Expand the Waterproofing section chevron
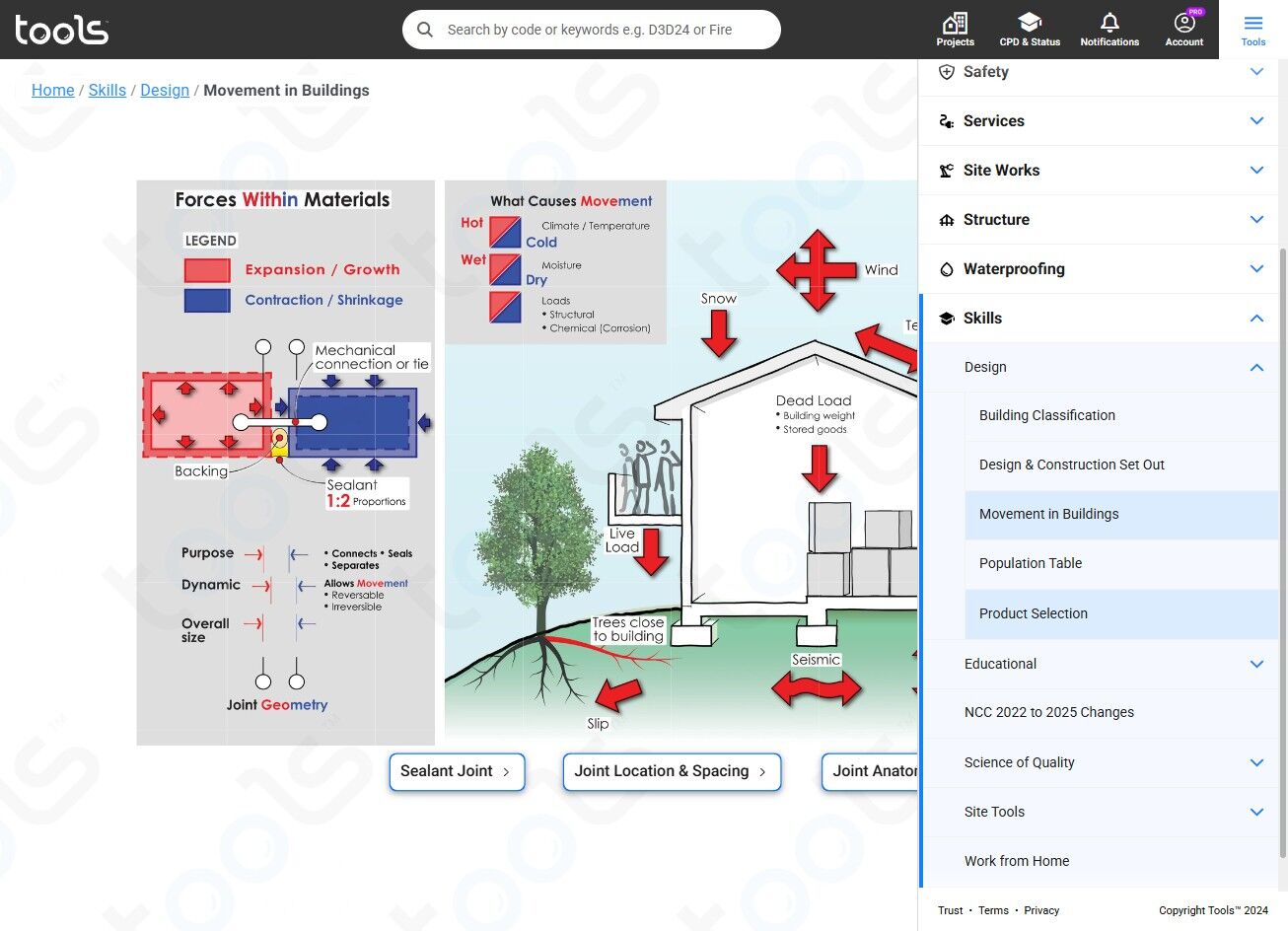This screenshot has width=1288, height=931. [1256, 269]
